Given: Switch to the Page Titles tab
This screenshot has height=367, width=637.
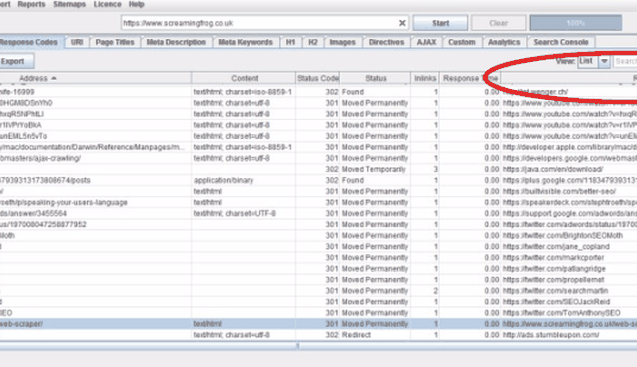Looking at the screenshot, I should [x=115, y=42].
